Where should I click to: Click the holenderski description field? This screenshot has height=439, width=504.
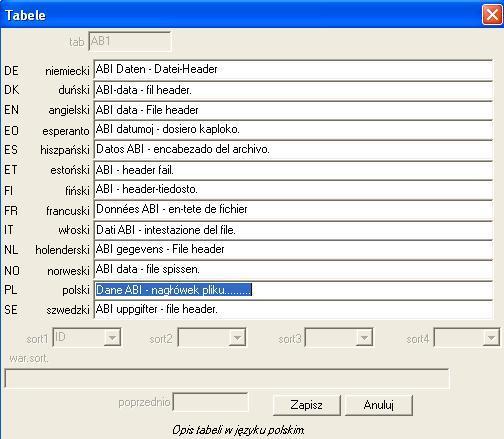pyautogui.click(x=293, y=250)
